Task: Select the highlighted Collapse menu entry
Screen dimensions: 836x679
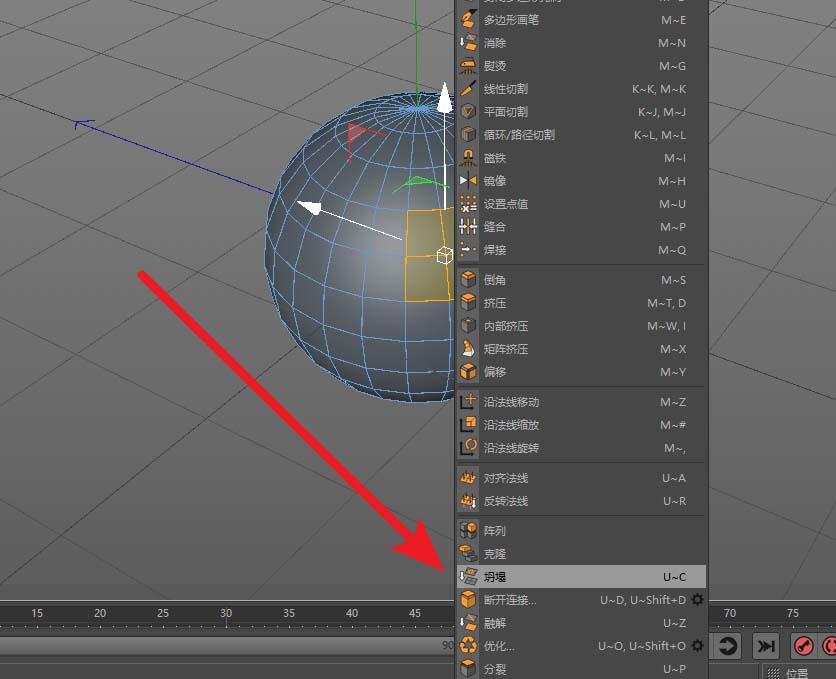Action: click(x=560, y=576)
